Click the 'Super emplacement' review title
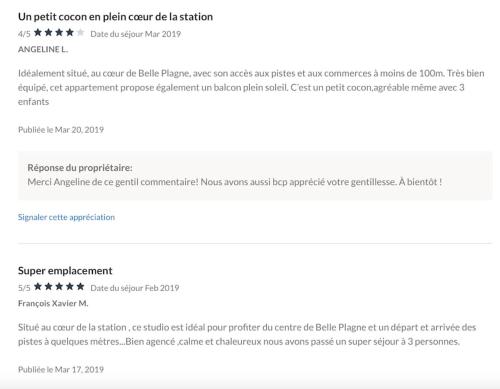 point(65,271)
